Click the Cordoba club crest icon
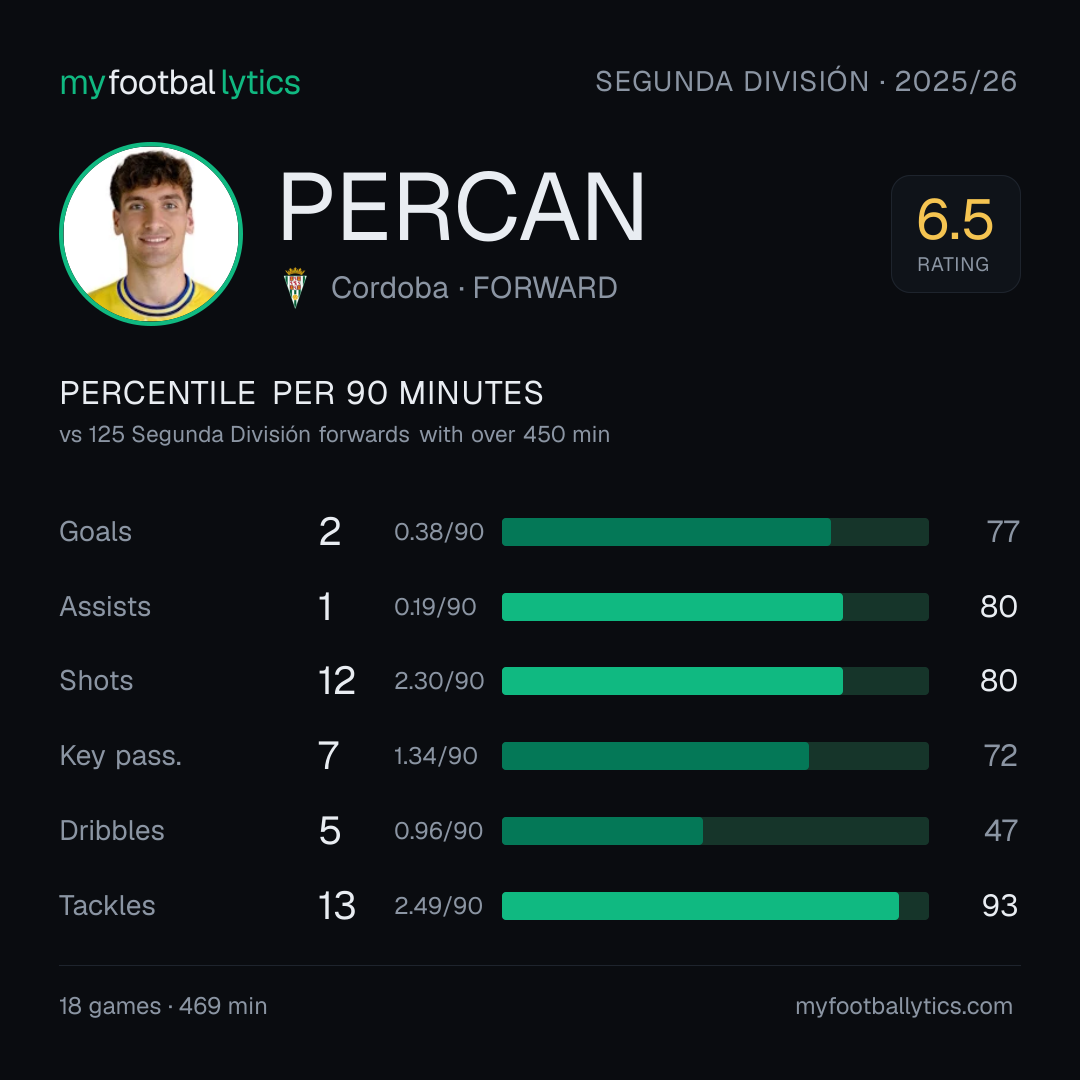Image resolution: width=1080 pixels, height=1080 pixels. tap(295, 287)
